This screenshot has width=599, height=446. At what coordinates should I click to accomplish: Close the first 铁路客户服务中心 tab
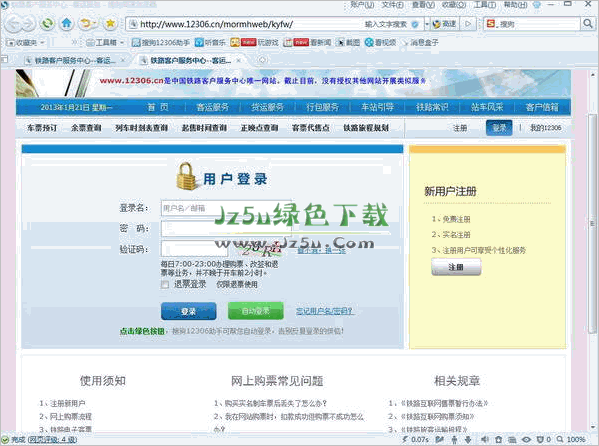coord(123,60)
